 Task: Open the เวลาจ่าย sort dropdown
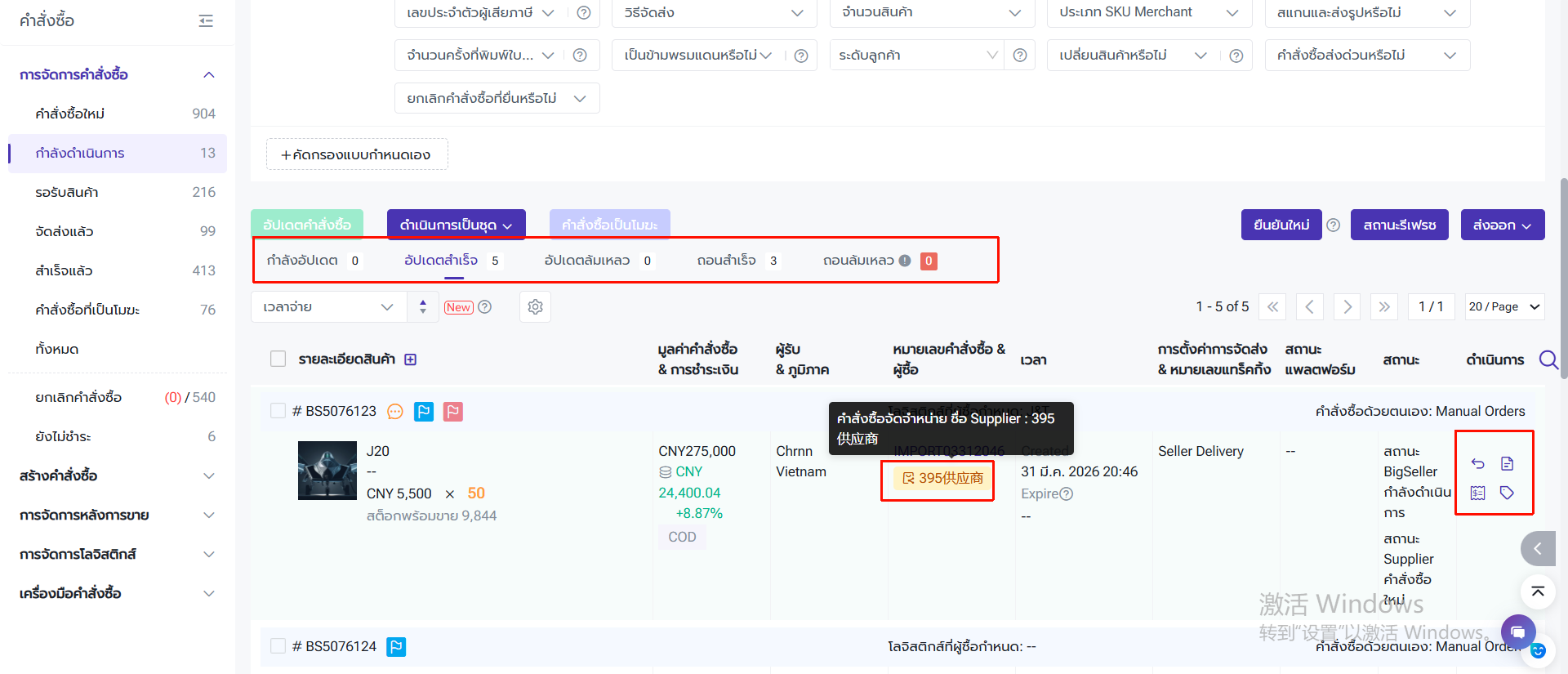tap(328, 307)
